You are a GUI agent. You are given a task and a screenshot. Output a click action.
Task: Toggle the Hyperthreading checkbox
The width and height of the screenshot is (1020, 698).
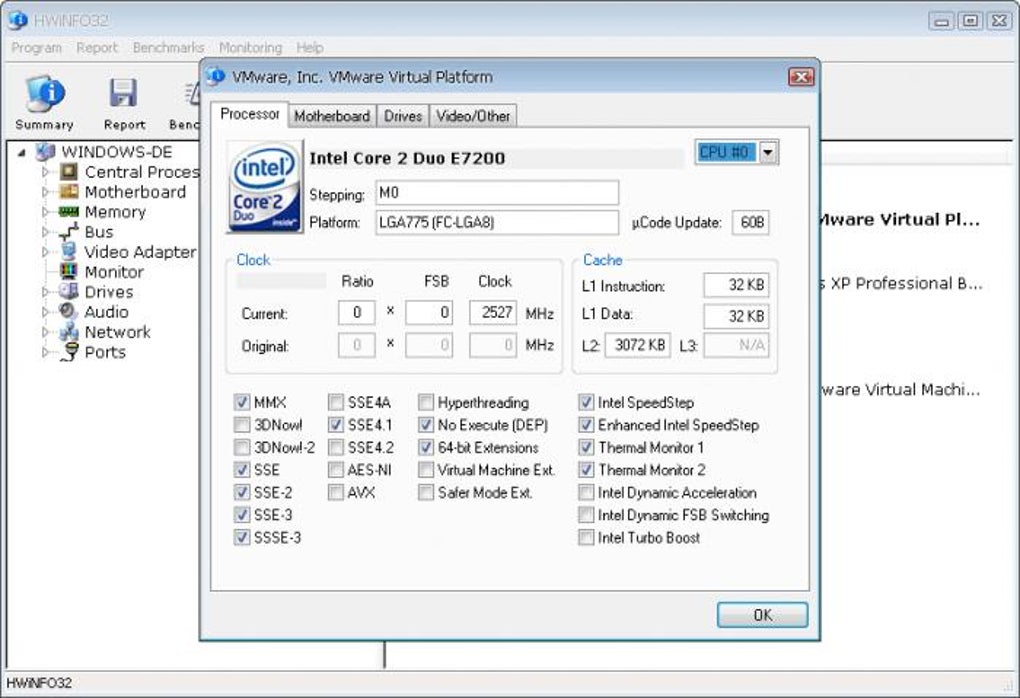click(426, 403)
